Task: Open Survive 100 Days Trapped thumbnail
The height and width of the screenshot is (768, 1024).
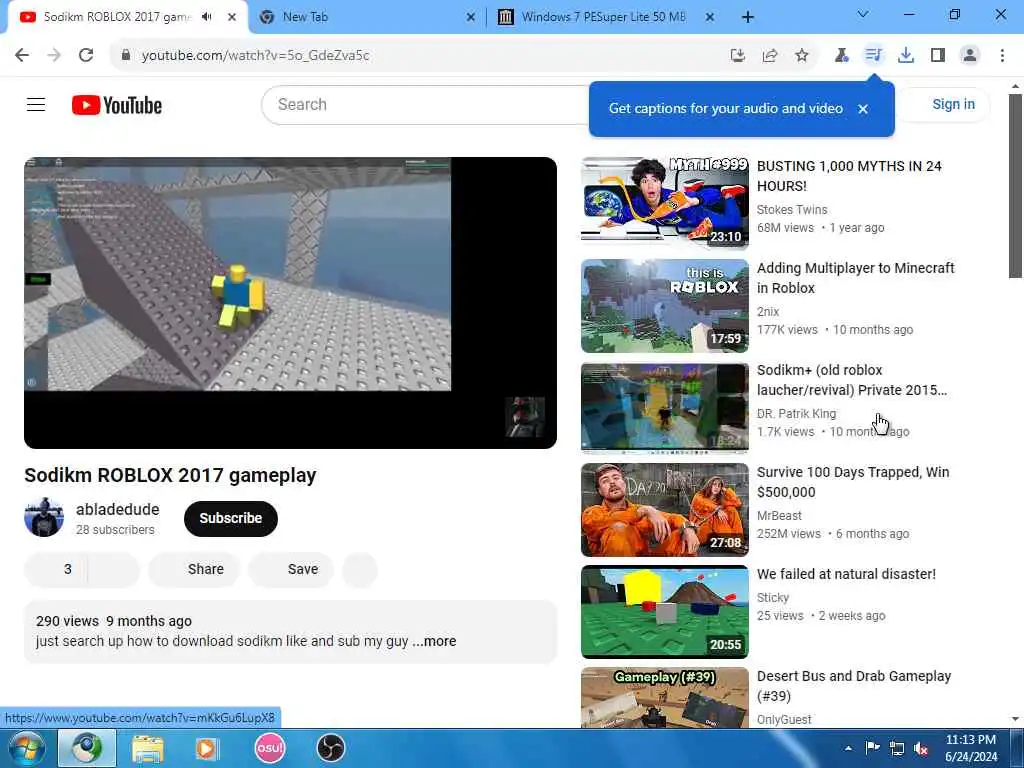Action: coord(665,509)
